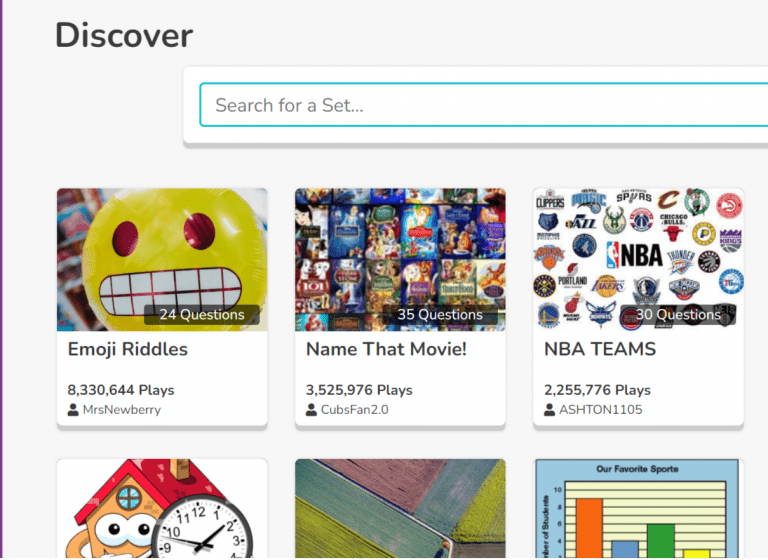The image size is (768, 560).
Task: Click the 'Search for a Set' field
Action: (x=480, y=105)
